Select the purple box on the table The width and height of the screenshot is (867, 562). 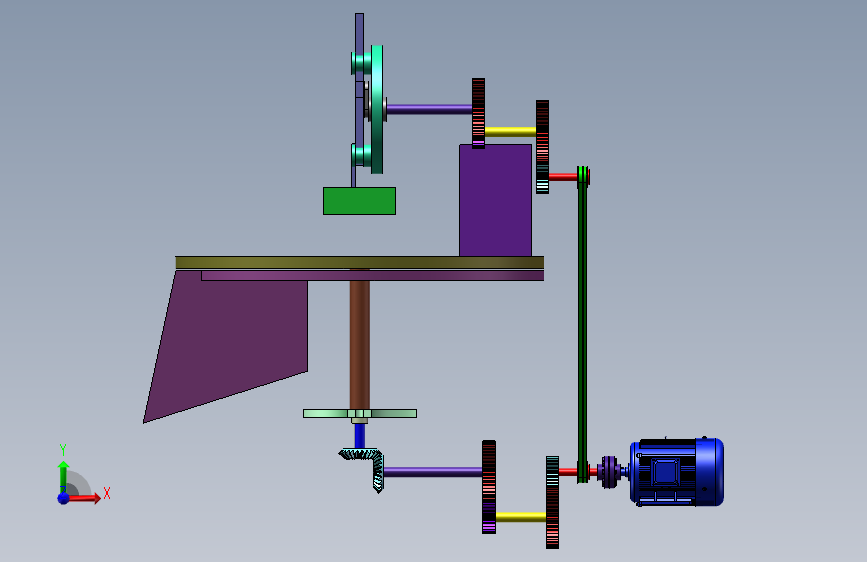tap(495, 200)
